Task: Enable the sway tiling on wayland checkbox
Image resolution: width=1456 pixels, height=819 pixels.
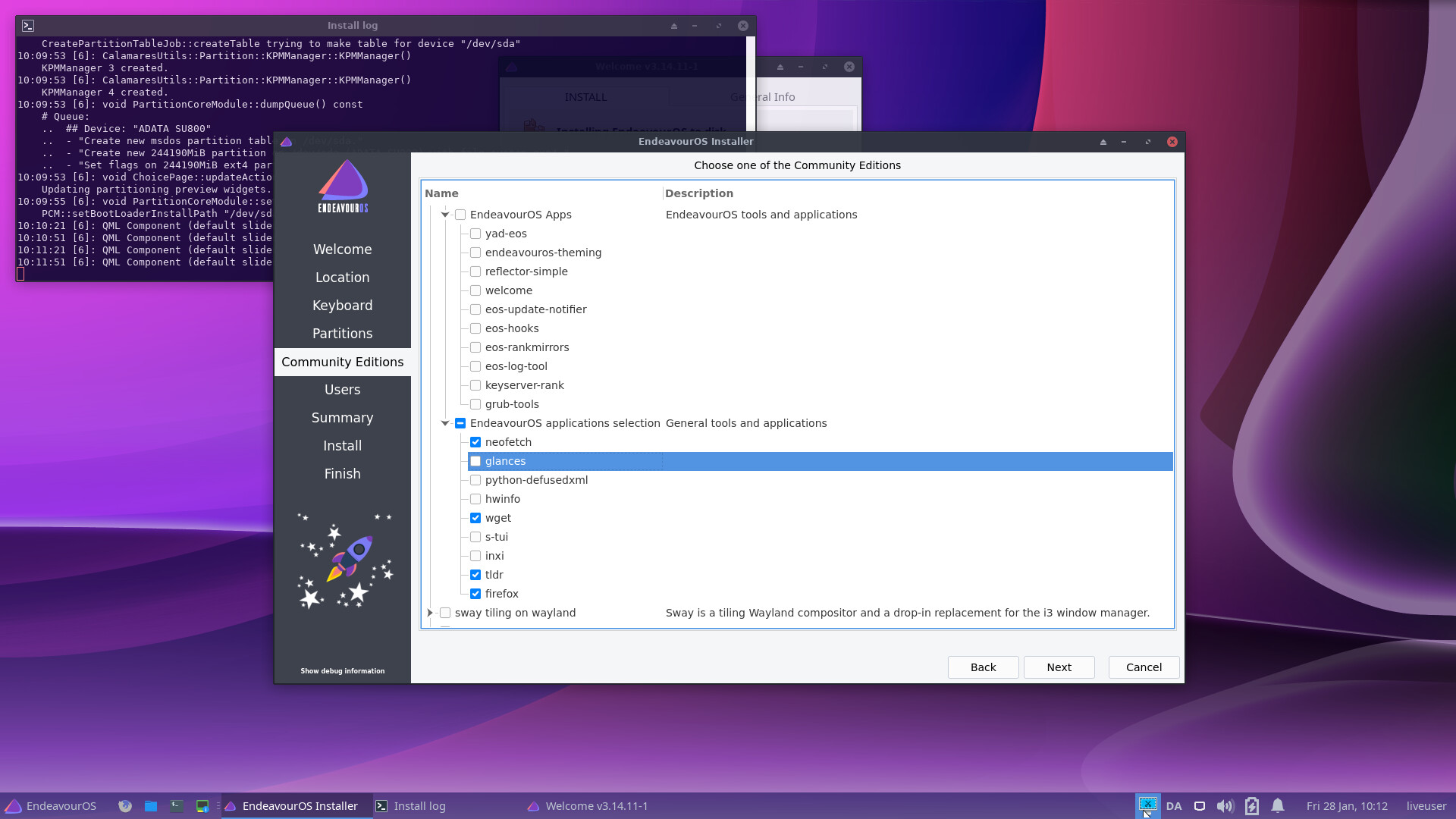Action: click(445, 613)
